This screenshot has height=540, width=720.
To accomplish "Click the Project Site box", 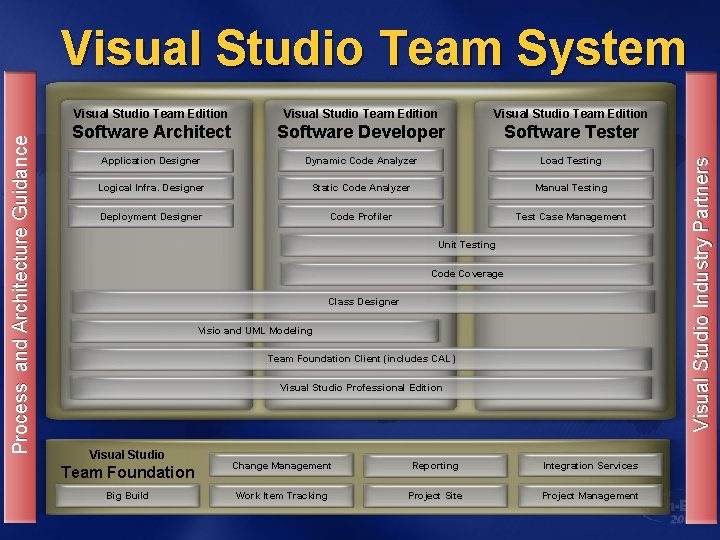I will coord(435,495).
